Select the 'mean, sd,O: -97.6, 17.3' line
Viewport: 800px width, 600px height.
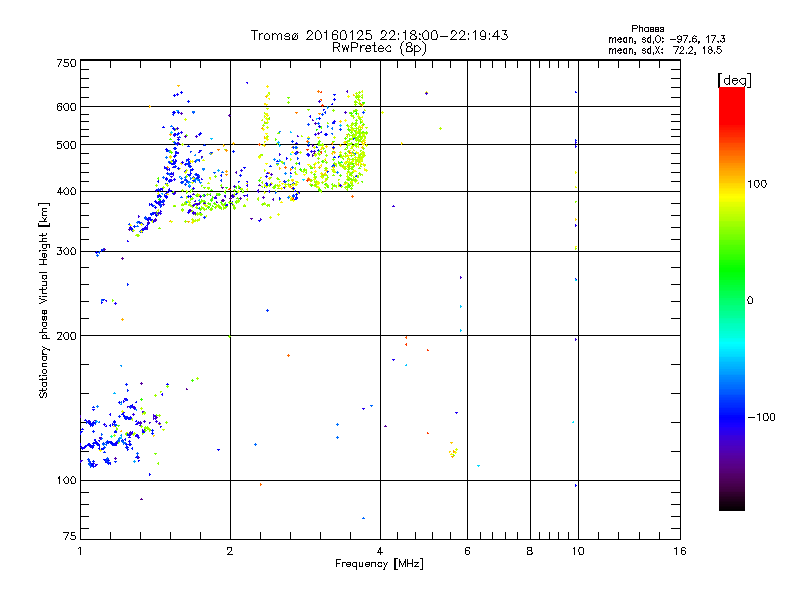point(666,39)
